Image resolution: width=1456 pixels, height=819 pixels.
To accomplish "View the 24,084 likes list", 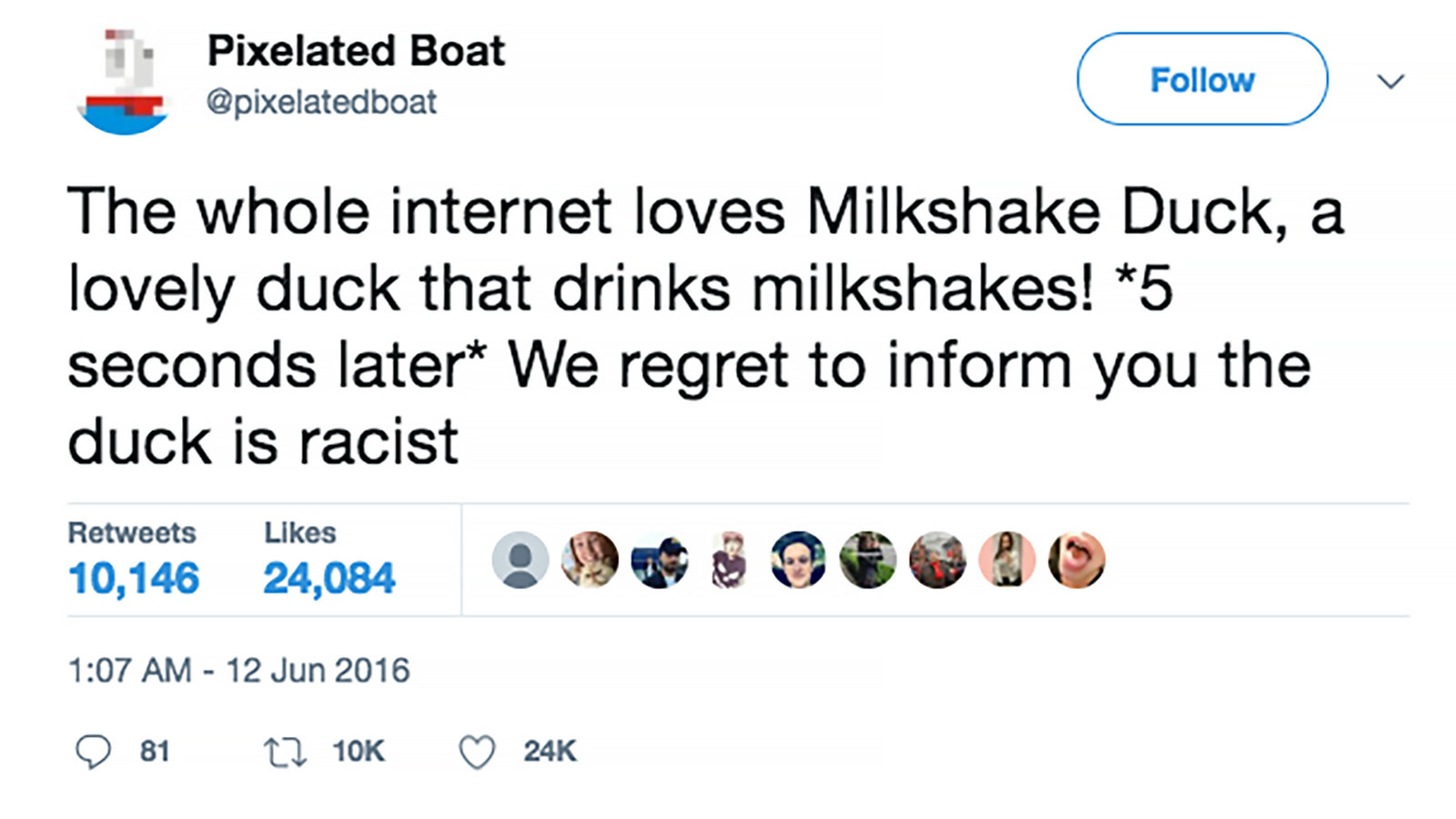I will (329, 578).
